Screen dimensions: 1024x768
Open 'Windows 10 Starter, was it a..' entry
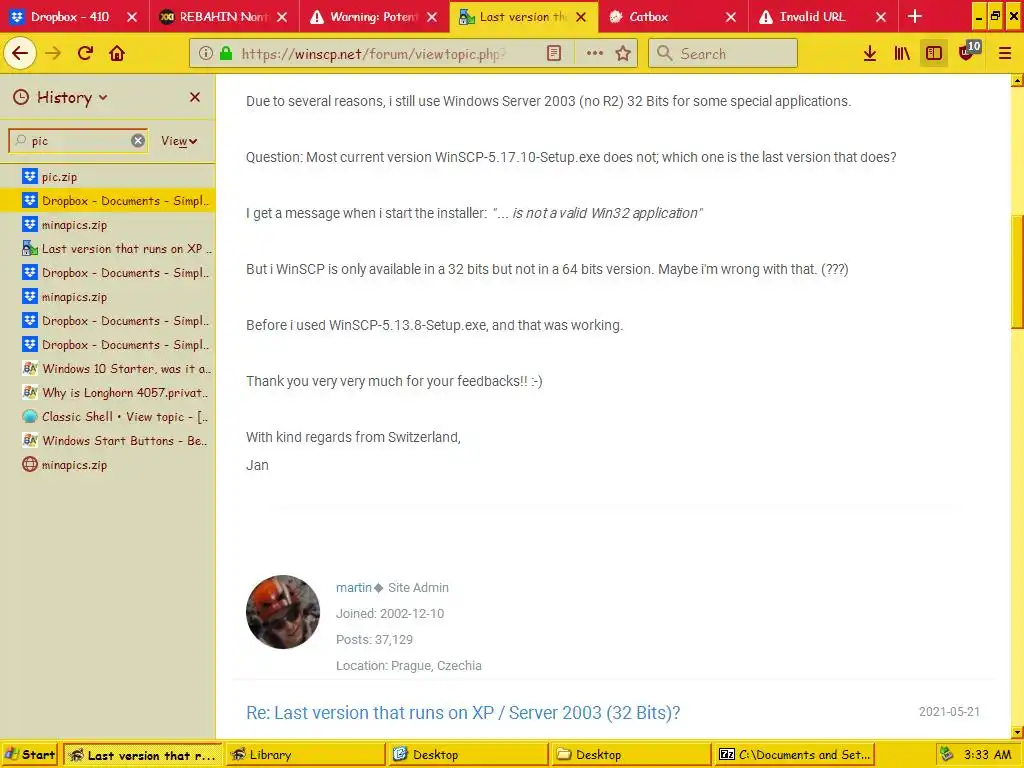click(x=108, y=368)
